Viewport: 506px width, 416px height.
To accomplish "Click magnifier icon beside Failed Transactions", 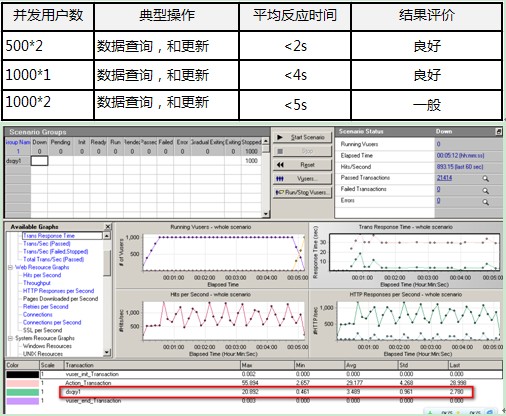I will point(486,191).
